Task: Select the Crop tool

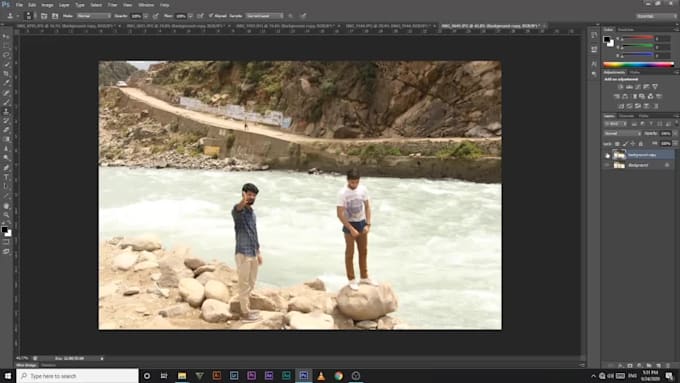Action: [6, 74]
